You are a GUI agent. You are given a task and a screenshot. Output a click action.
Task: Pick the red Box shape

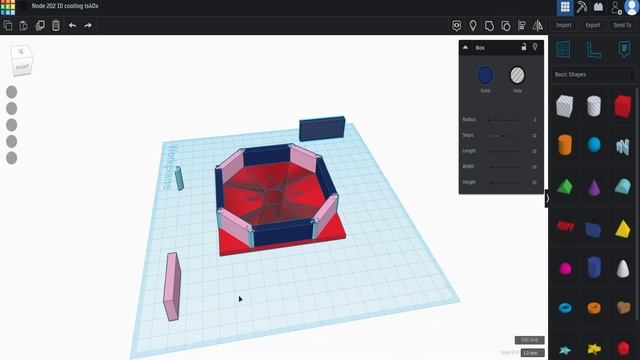pyautogui.click(x=623, y=106)
